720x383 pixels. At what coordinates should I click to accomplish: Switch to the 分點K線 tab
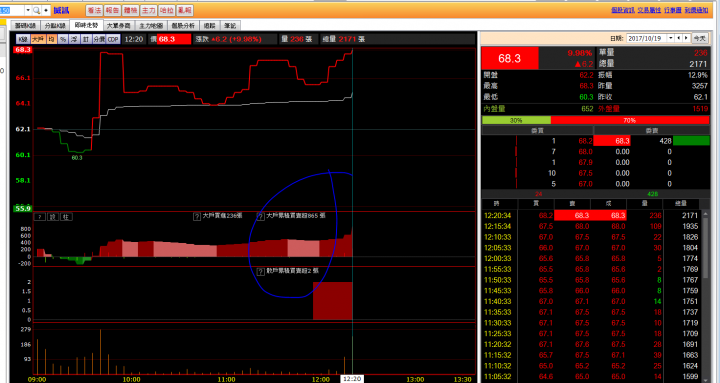pyautogui.click(x=55, y=26)
